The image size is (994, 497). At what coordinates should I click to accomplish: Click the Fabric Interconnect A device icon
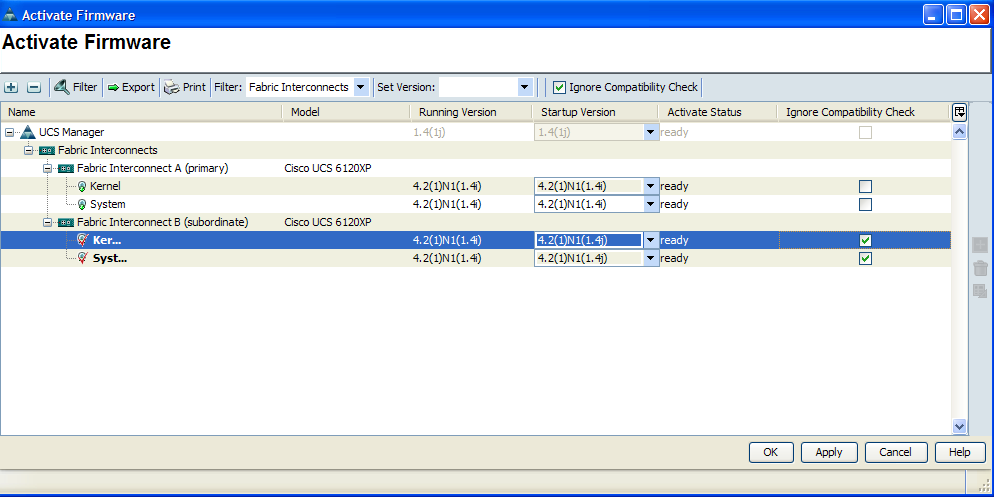pyautogui.click(x=66, y=168)
